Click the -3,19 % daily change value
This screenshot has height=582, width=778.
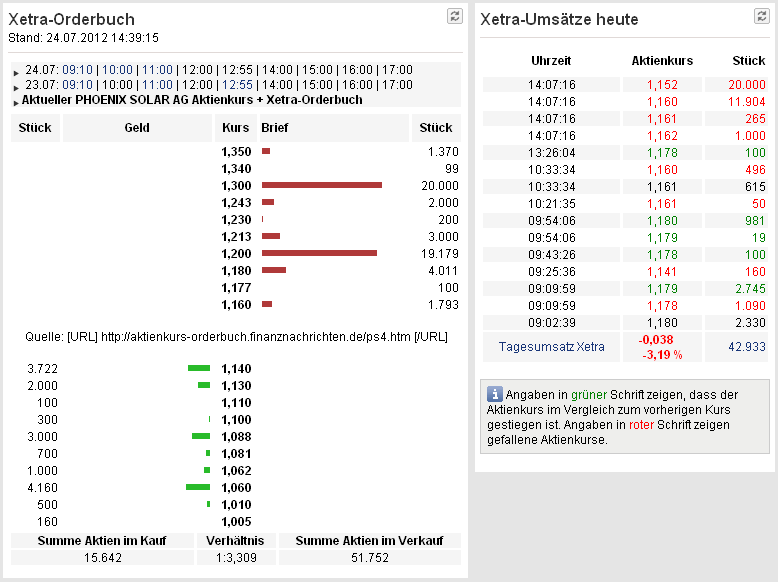[662, 355]
